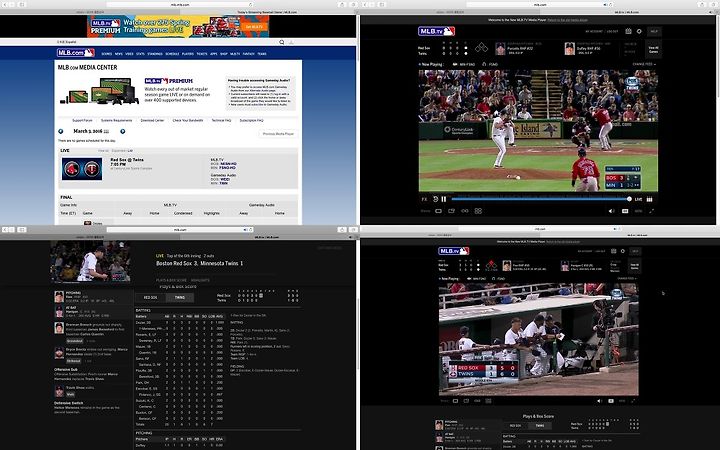720x450 pixels.
Task: Select single-view layout icon in bottom-right player
Action: click(456, 401)
